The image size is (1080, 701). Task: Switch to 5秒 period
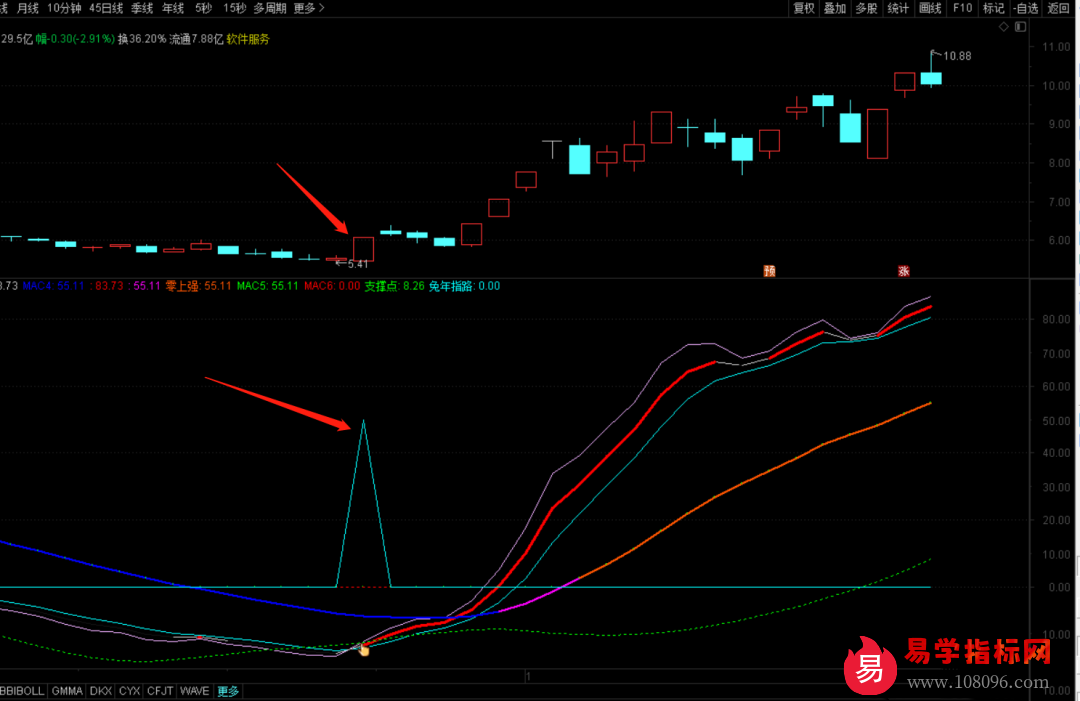[x=203, y=8]
